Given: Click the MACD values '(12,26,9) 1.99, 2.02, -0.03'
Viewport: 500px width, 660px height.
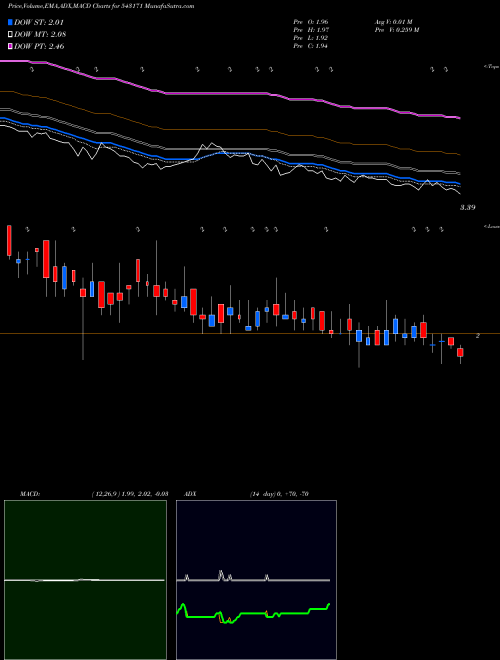Looking at the screenshot, I should [130, 494].
